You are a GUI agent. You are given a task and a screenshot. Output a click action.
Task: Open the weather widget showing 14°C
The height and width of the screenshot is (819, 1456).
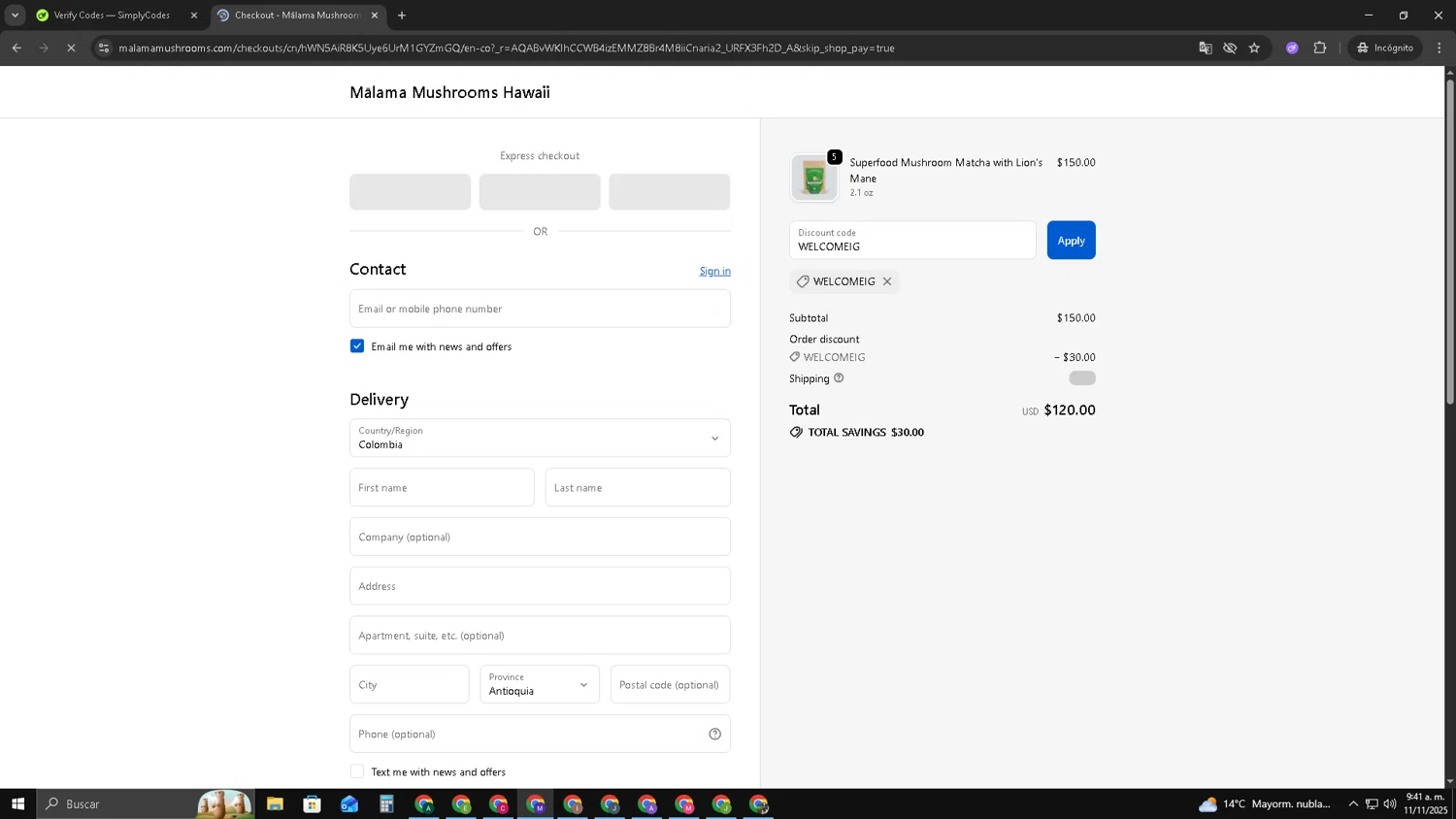click(1265, 803)
